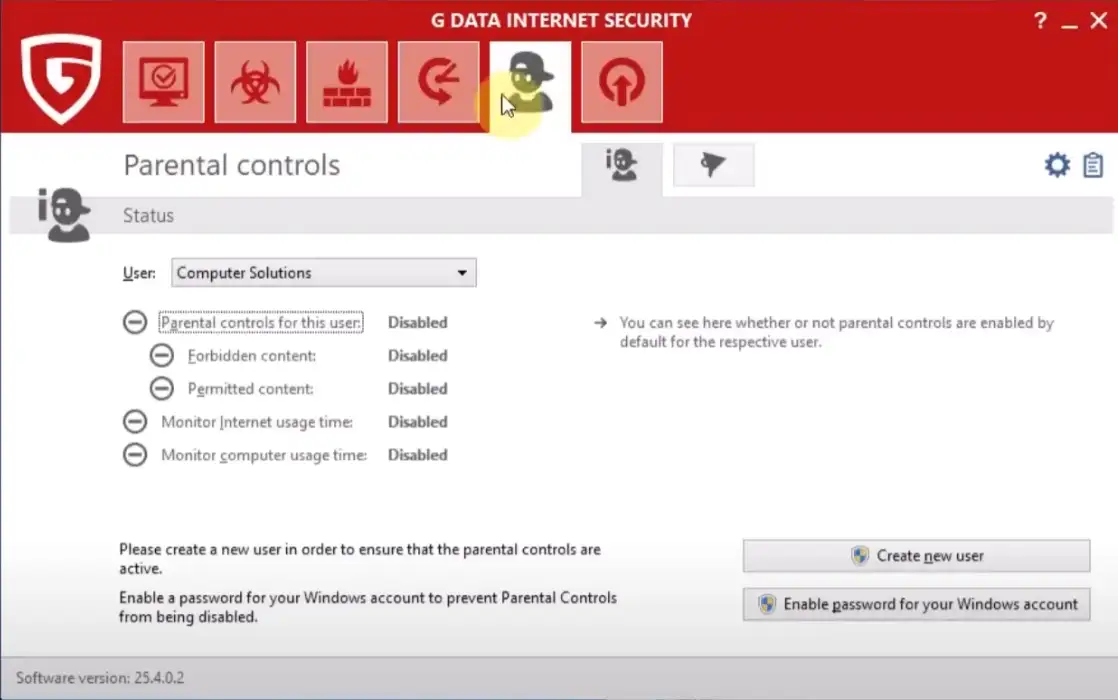Toggle Monitor Internet usage time status
Image resolution: width=1118 pixels, height=700 pixels.
(x=134, y=422)
